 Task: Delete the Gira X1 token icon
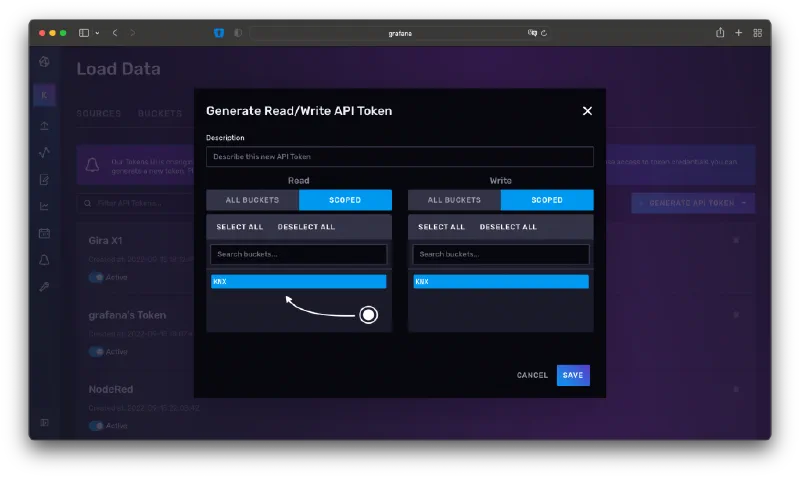point(736,240)
